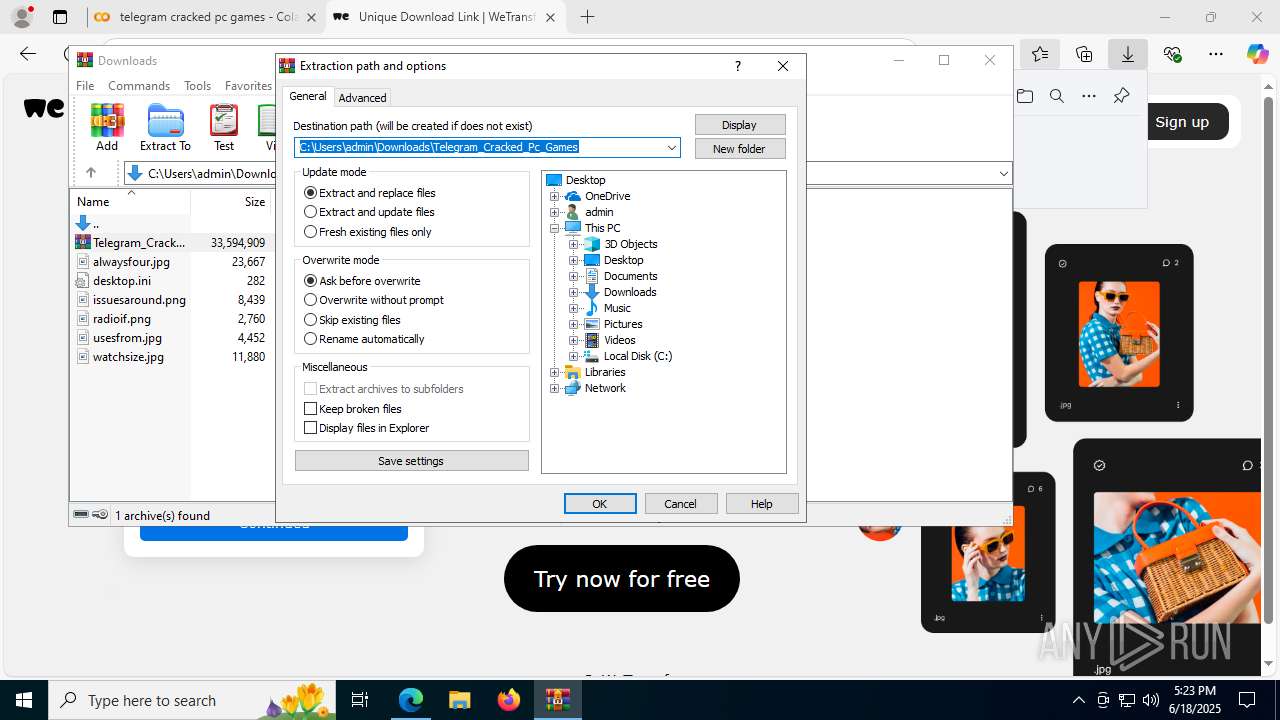Select Skip existing files
The image size is (1280, 720).
352,320
